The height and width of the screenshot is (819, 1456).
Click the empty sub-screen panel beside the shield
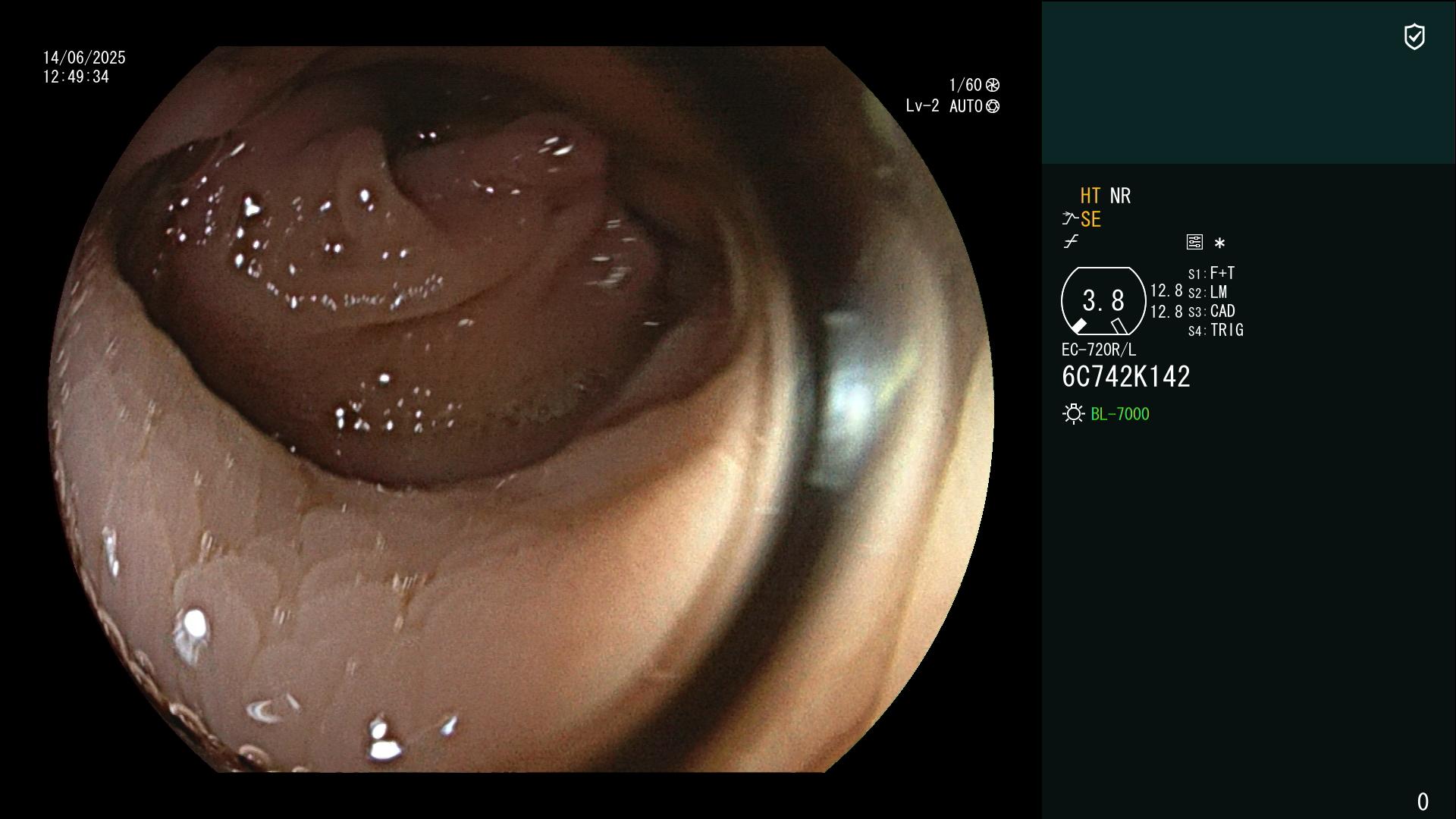[x=1248, y=83]
